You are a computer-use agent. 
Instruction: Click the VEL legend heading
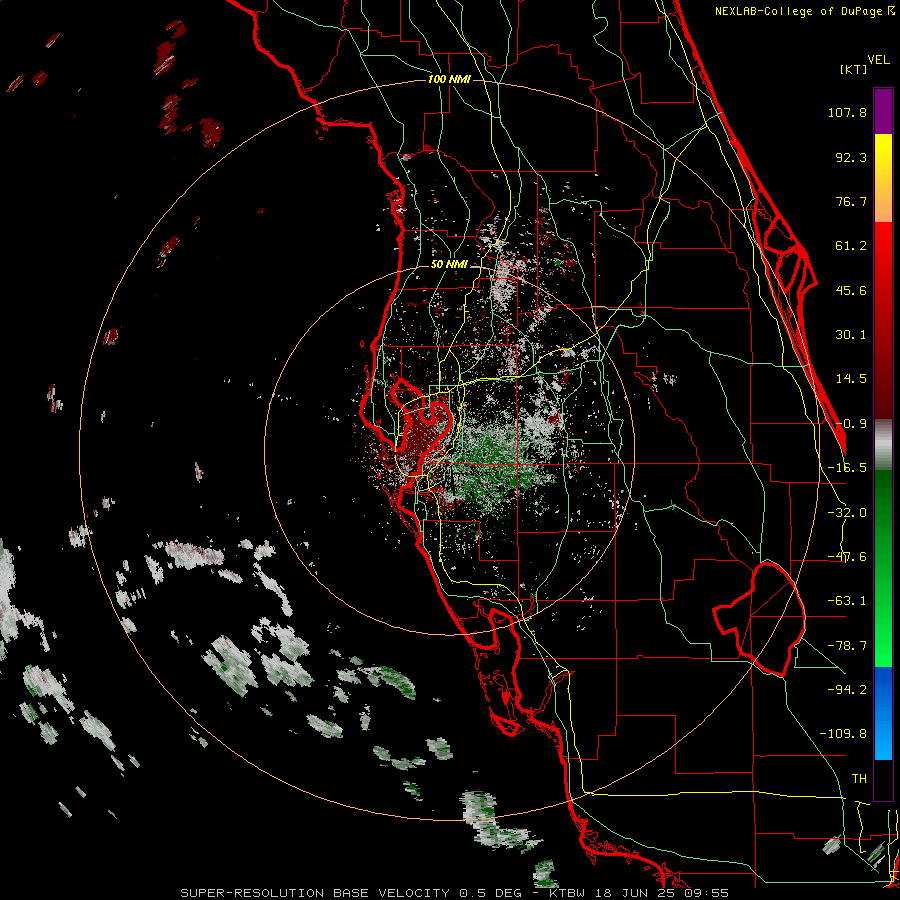tap(878, 60)
